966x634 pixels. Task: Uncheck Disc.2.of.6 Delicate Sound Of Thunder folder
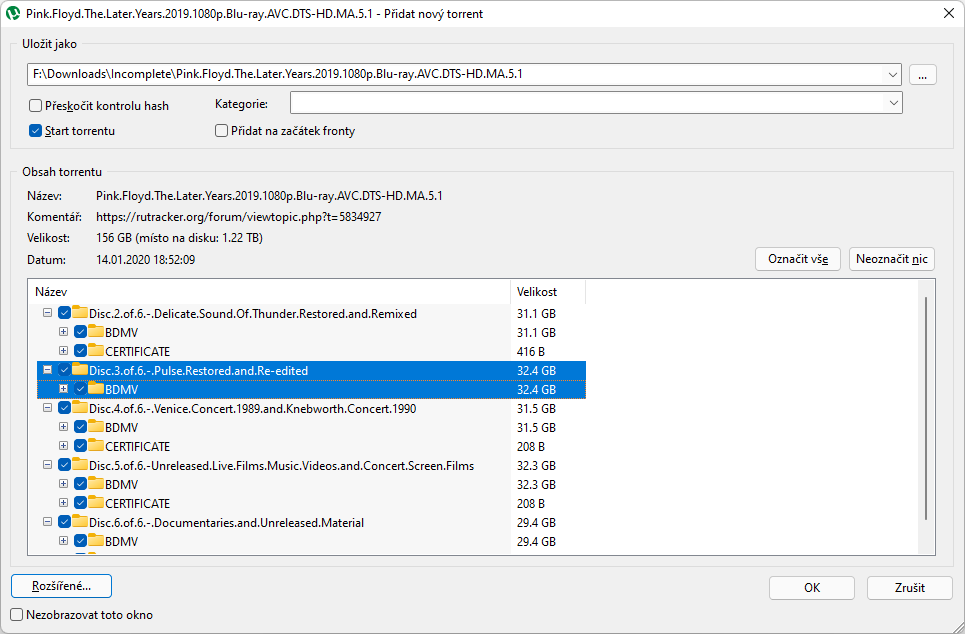64,313
